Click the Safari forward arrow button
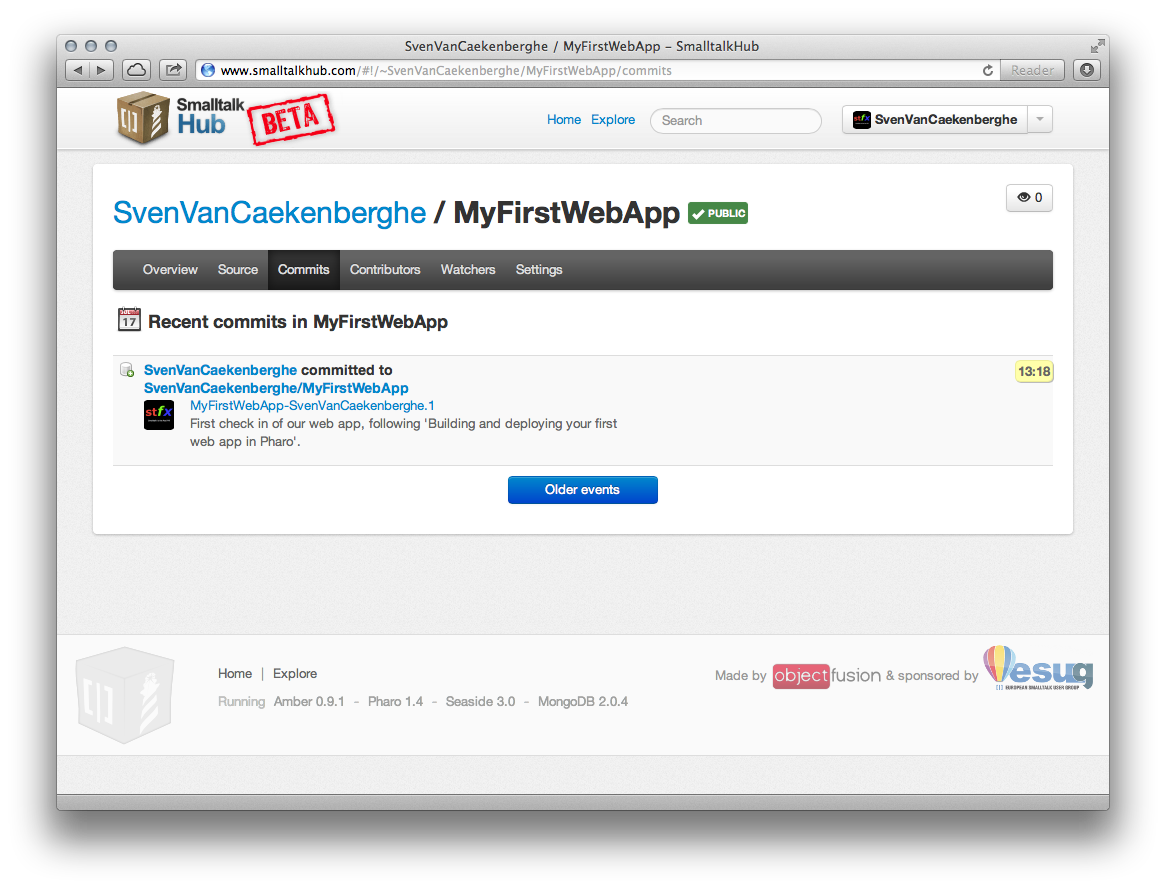Image resolution: width=1166 pixels, height=889 pixels. tap(101, 70)
